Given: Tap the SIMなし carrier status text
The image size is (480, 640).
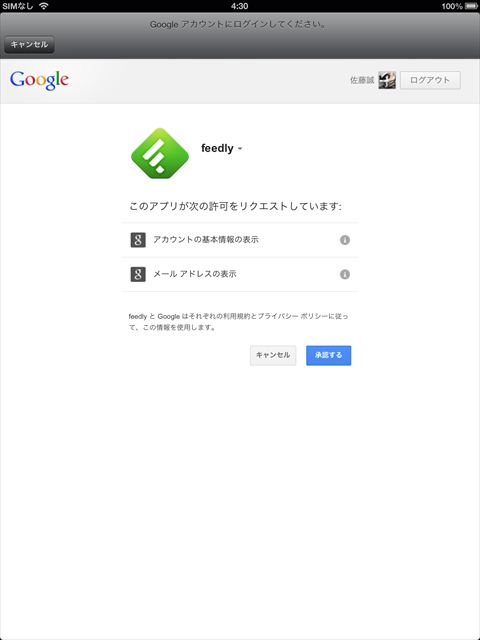Looking at the screenshot, I should 18,6.
